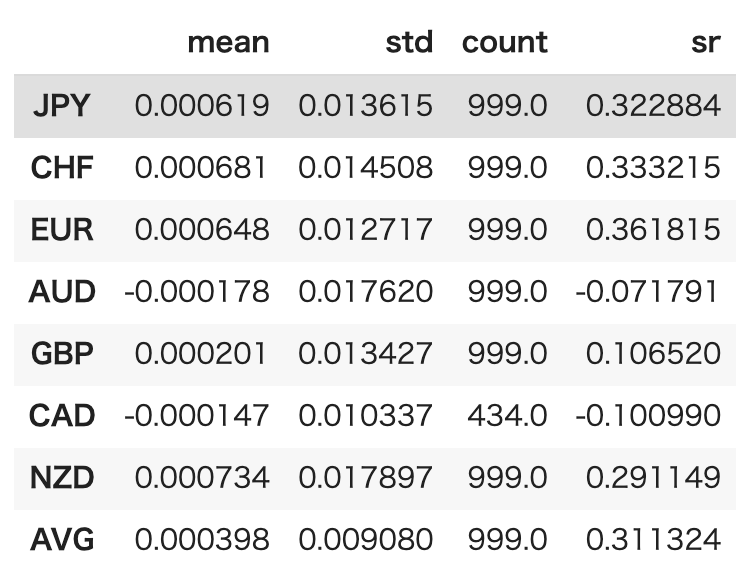Select the CAD row label
750x576 pixels.
[x=62, y=415]
